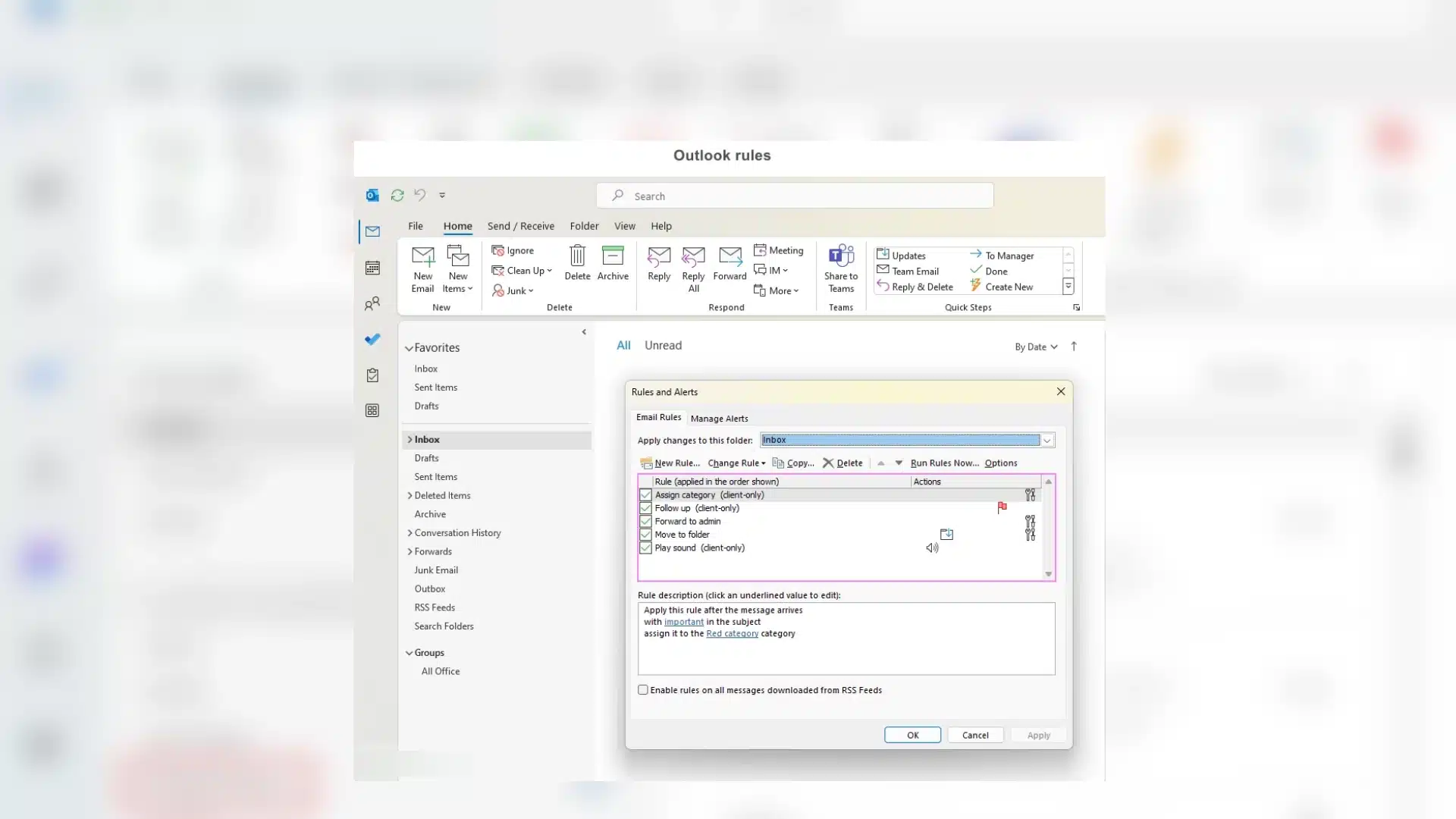Show Unread messages only

click(x=664, y=345)
